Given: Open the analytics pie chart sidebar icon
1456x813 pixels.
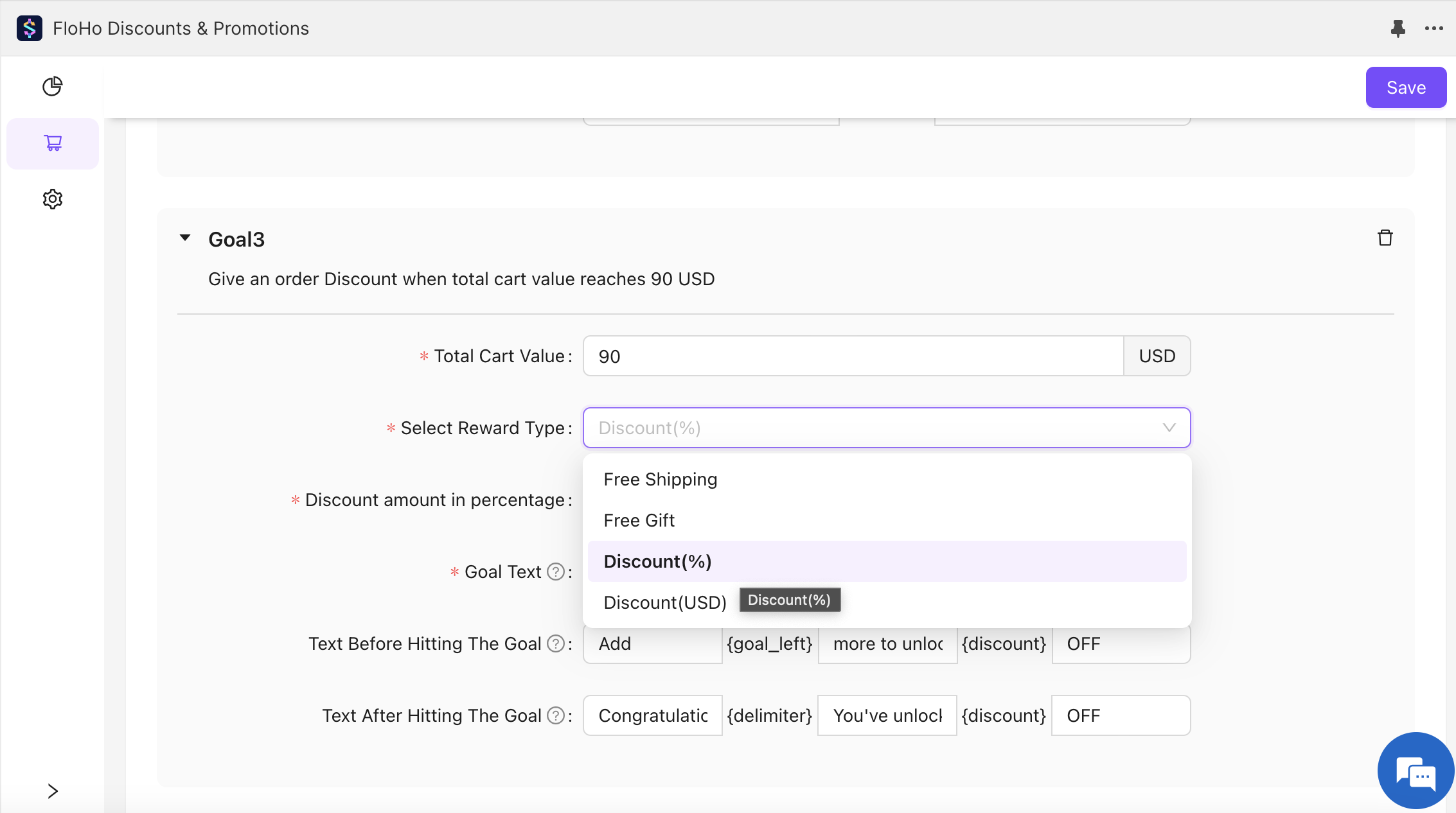Looking at the screenshot, I should click(53, 86).
